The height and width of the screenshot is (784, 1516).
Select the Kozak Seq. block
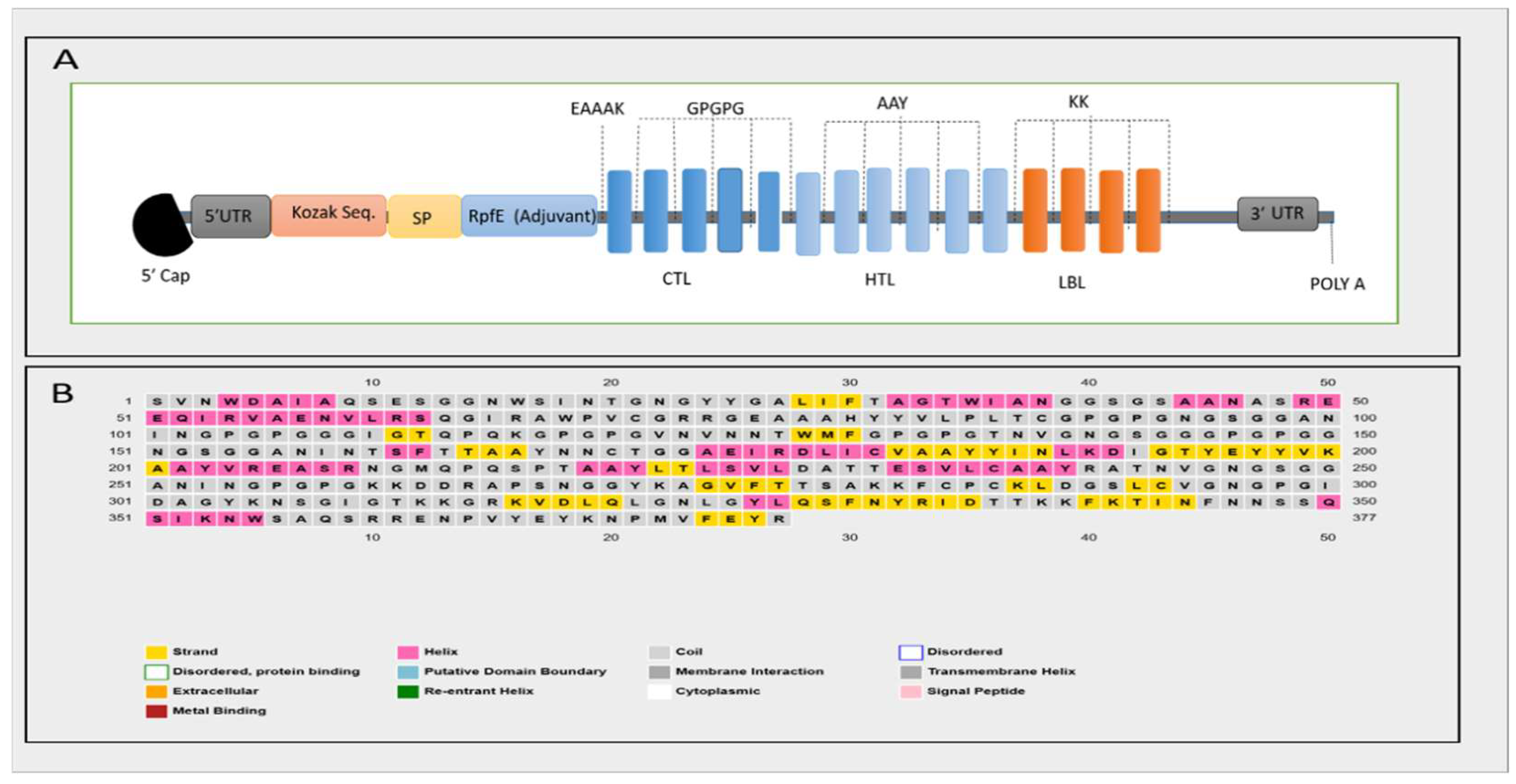pyautogui.click(x=328, y=216)
